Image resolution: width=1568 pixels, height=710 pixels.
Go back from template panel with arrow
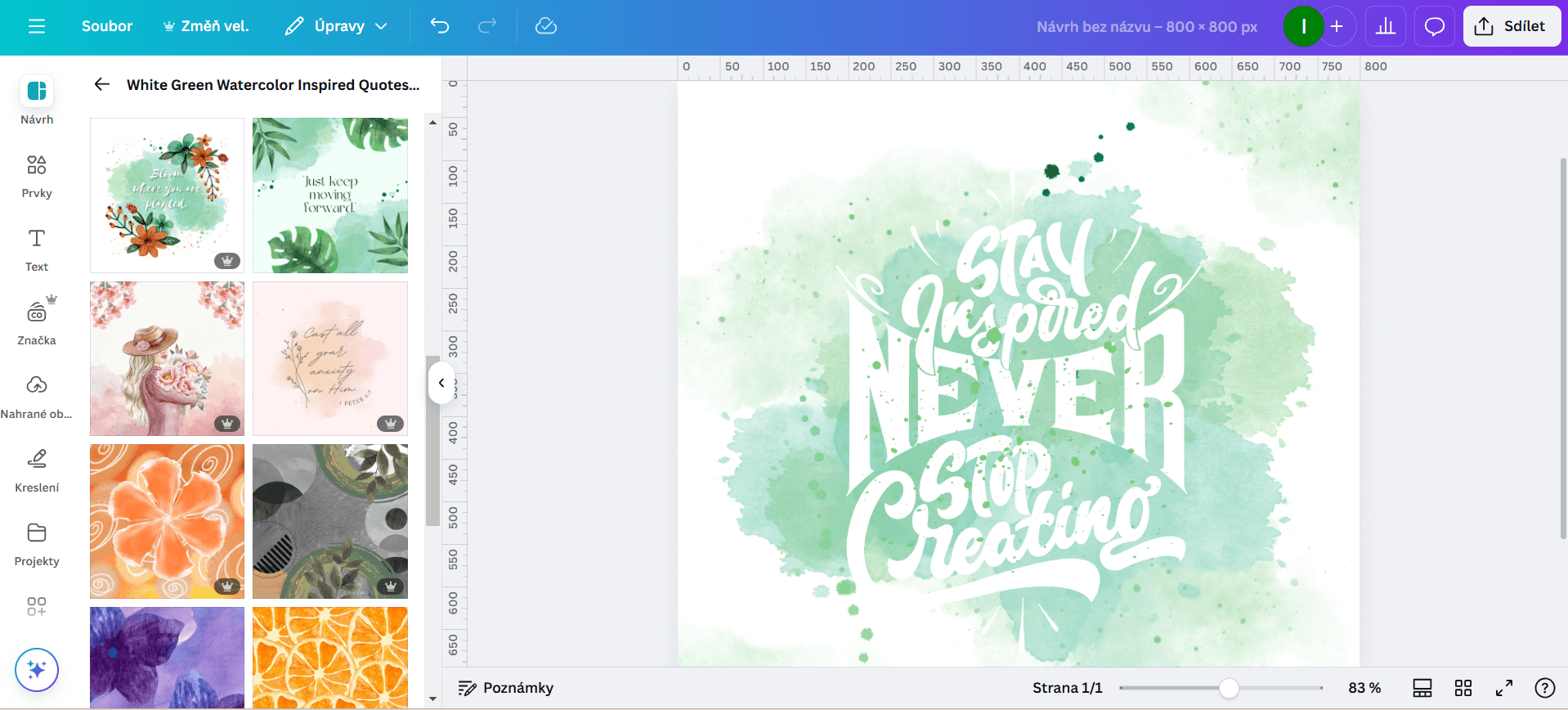point(102,84)
